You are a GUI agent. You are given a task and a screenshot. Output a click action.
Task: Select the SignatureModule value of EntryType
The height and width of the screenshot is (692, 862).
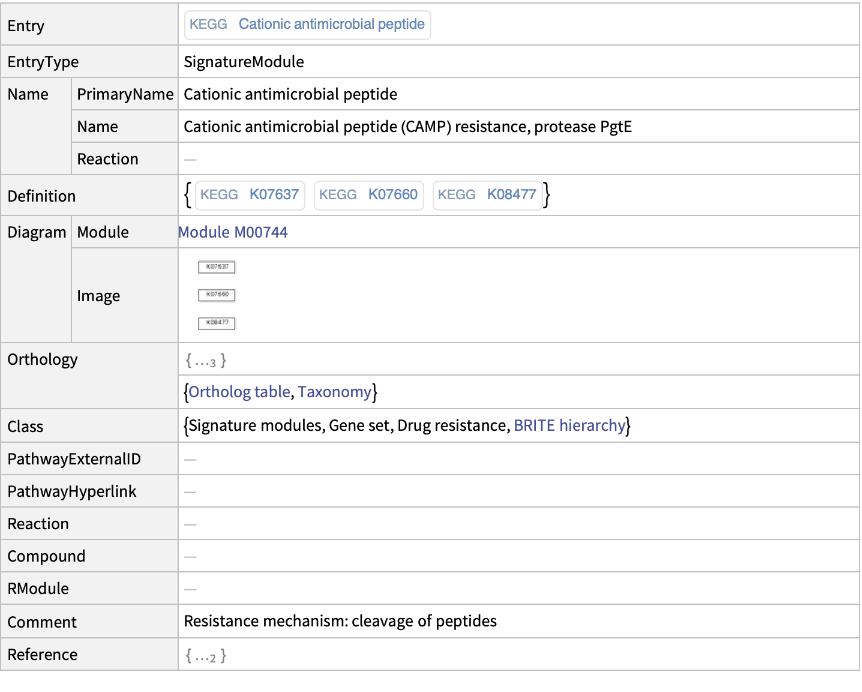coord(244,62)
